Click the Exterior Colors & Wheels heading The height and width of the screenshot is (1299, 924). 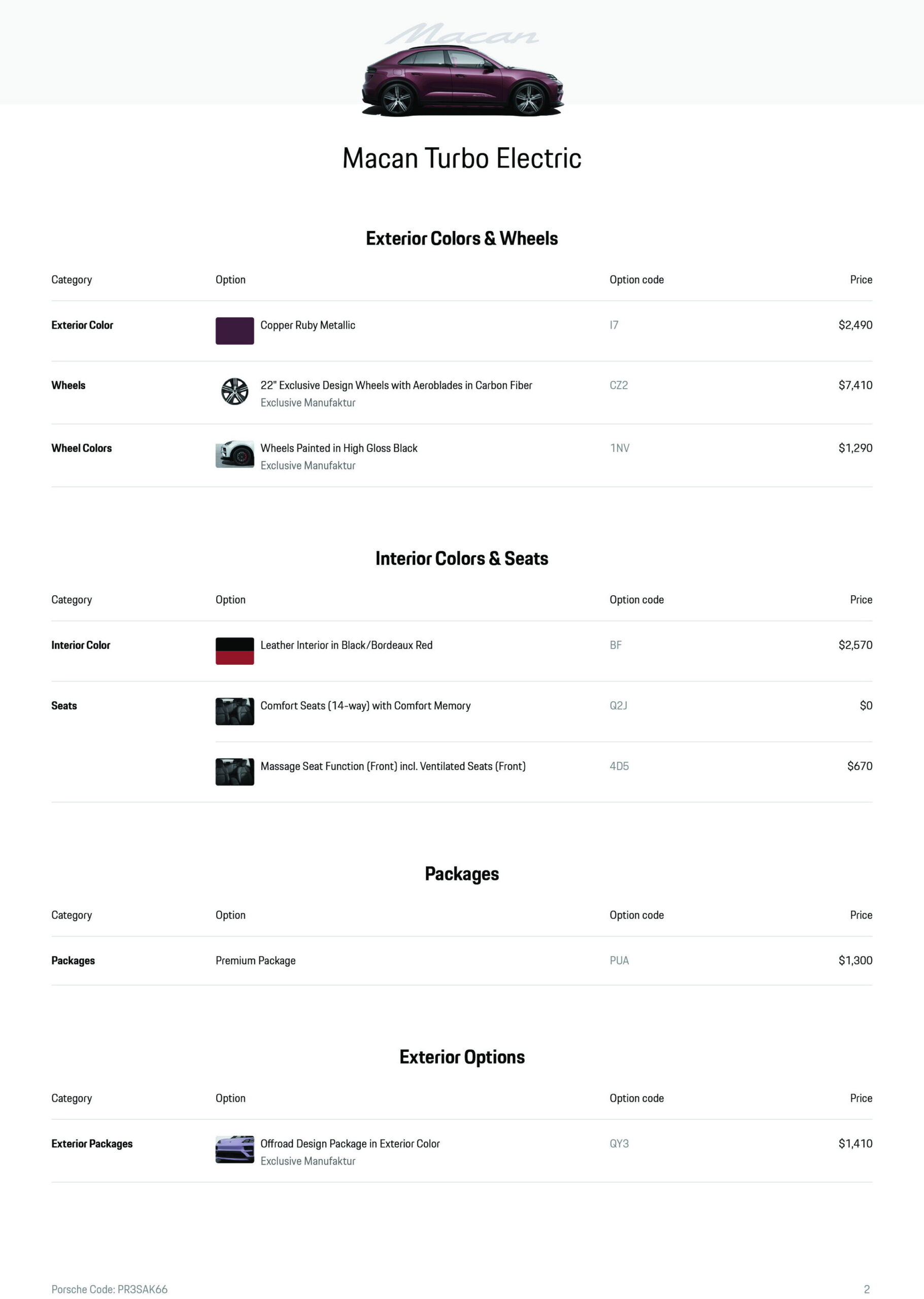pyautogui.click(x=461, y=238)
